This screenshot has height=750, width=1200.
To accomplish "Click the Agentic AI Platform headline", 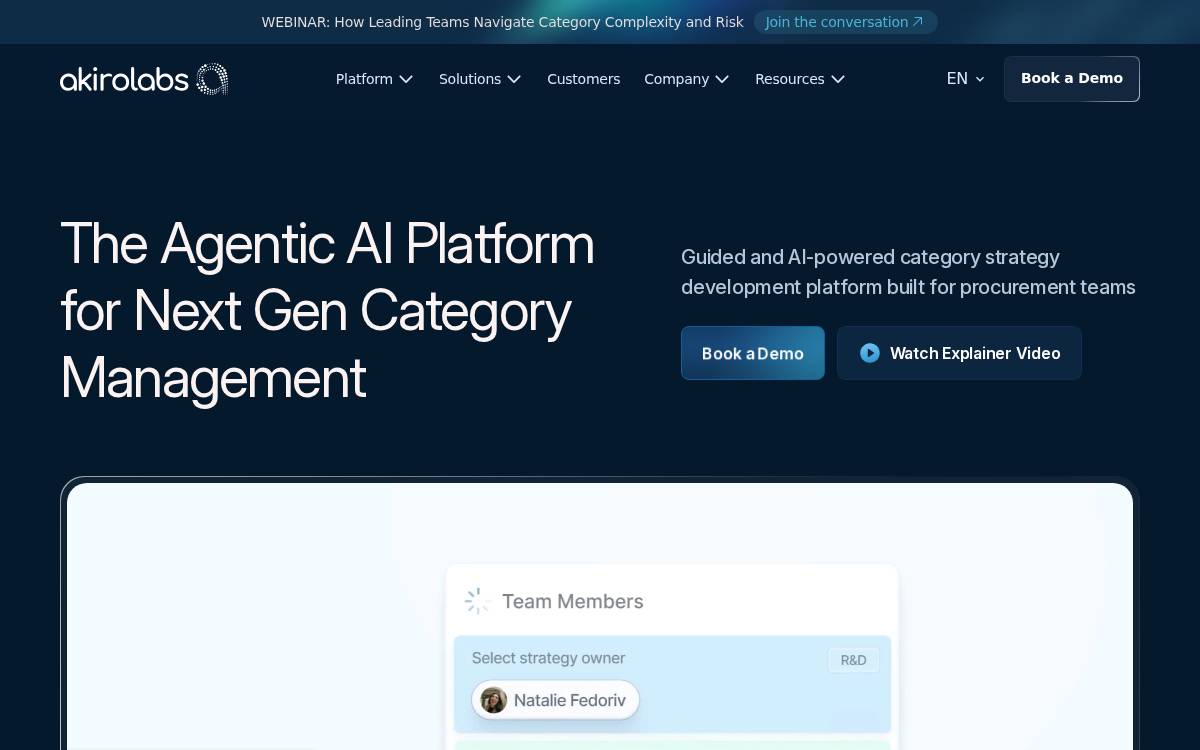I will (x=327, y=311).
